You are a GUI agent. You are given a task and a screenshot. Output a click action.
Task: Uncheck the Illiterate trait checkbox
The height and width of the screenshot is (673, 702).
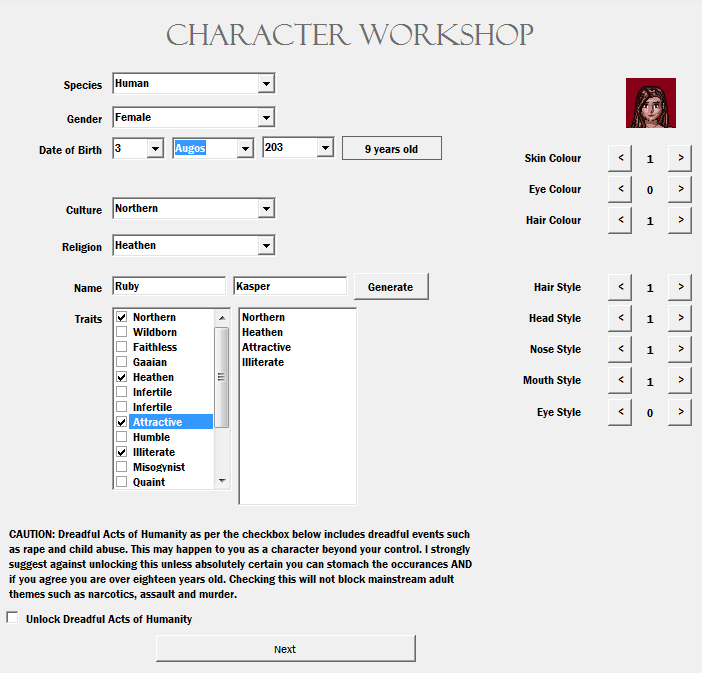(121, 452)
